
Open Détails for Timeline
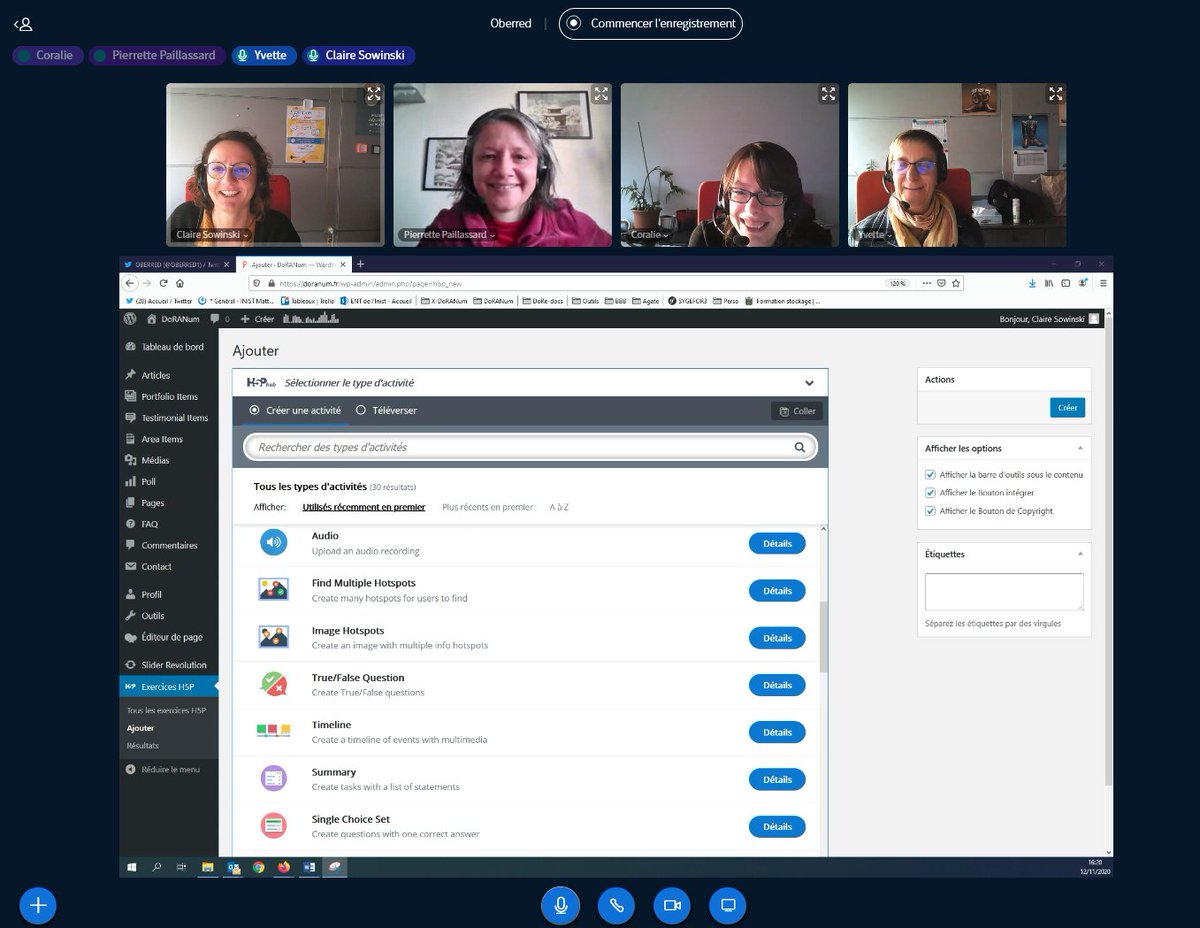pos(777,732)
